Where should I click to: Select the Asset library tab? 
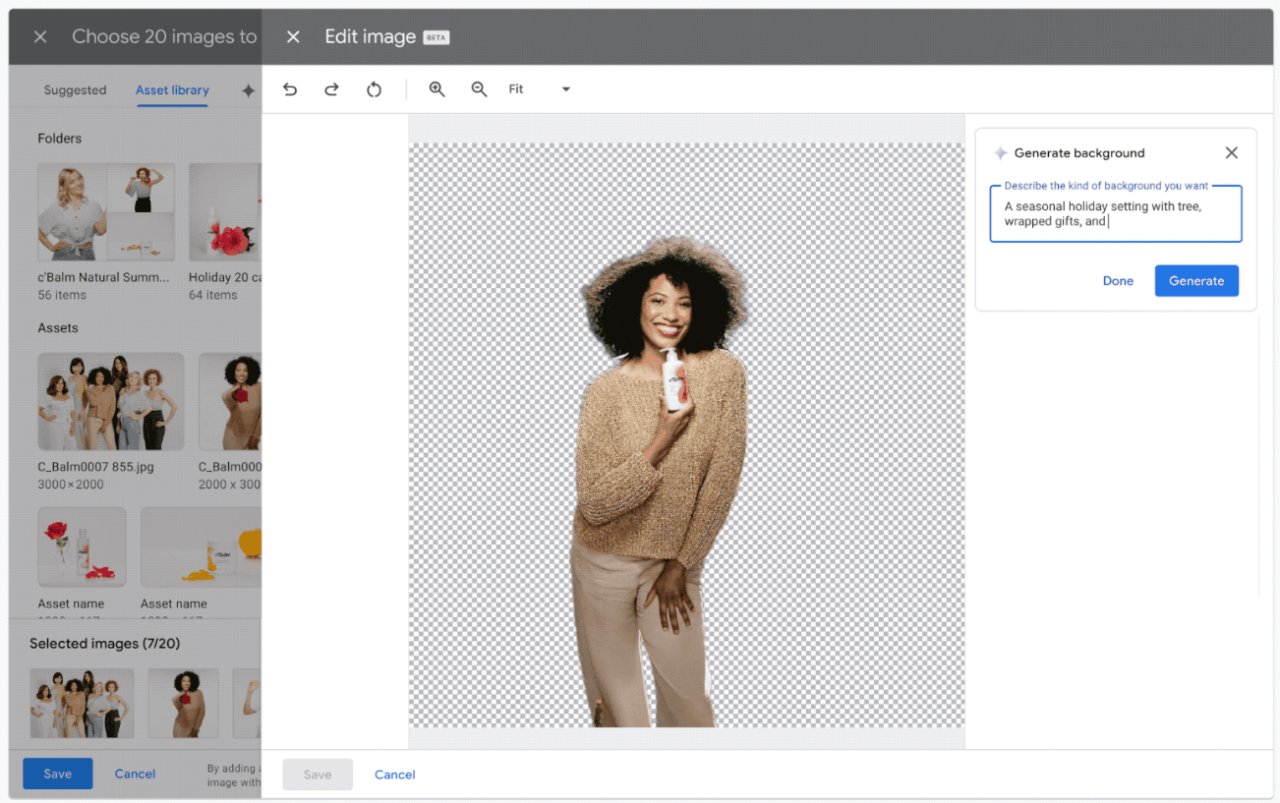click(172, 90)
